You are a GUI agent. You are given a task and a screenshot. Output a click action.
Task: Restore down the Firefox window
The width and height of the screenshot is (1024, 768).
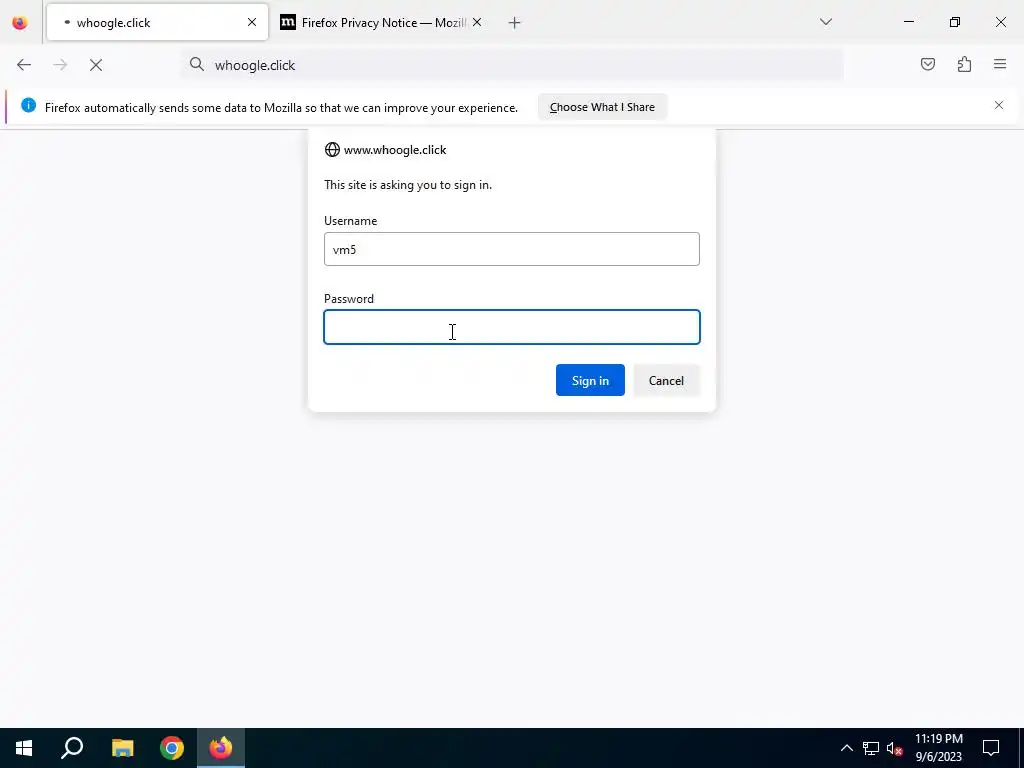pos(955,22)
